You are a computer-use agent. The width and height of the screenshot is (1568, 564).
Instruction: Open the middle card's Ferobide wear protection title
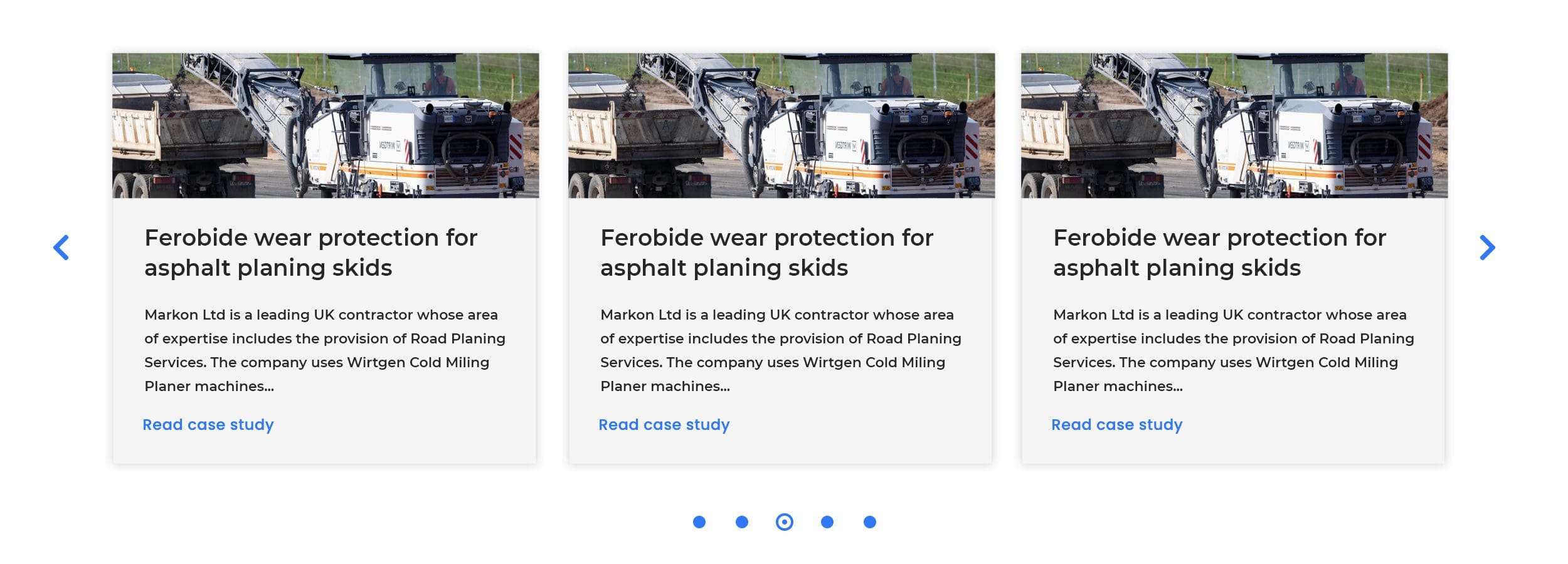coord(766,253)
